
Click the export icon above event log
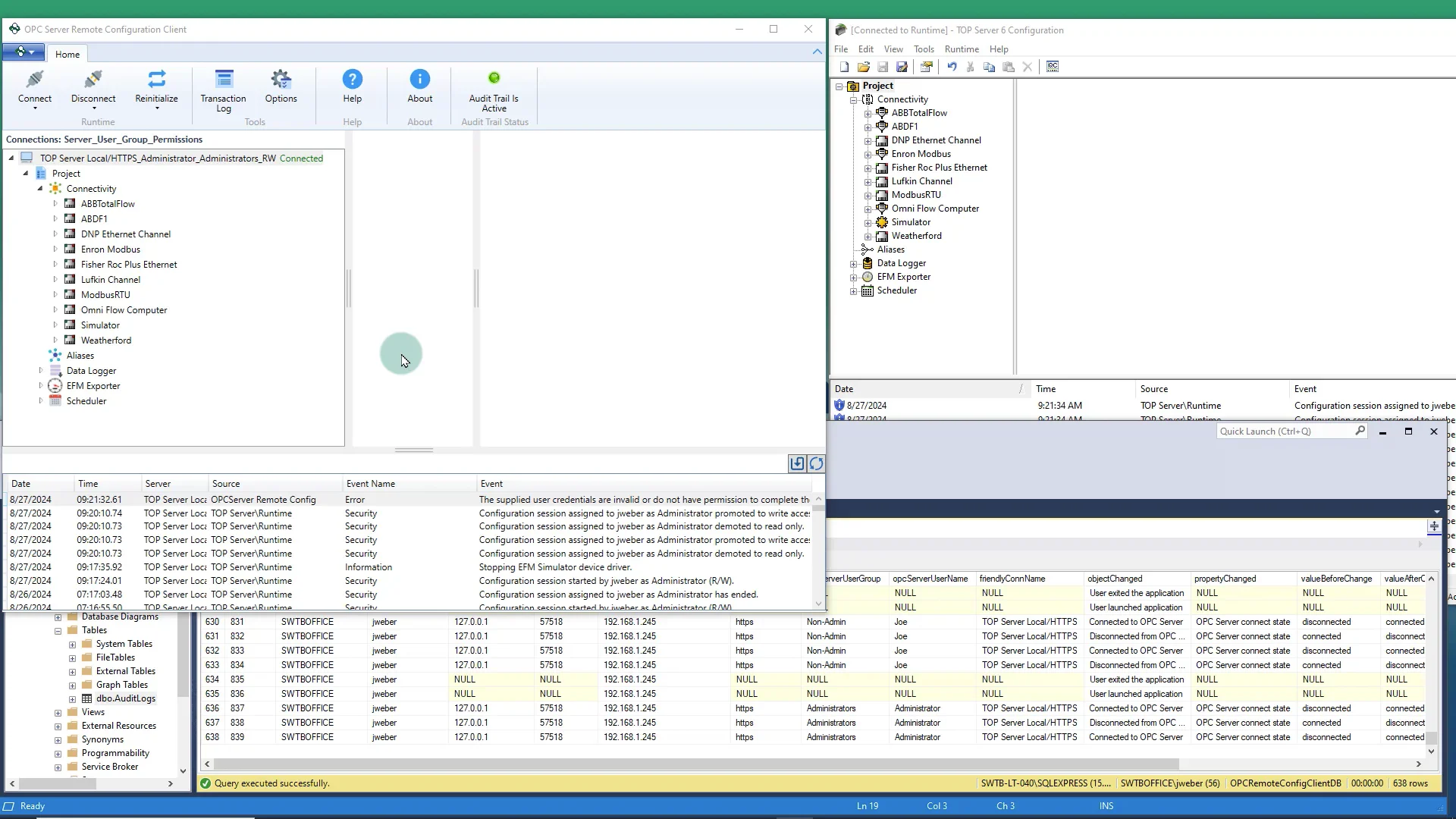tap(797, 463)
